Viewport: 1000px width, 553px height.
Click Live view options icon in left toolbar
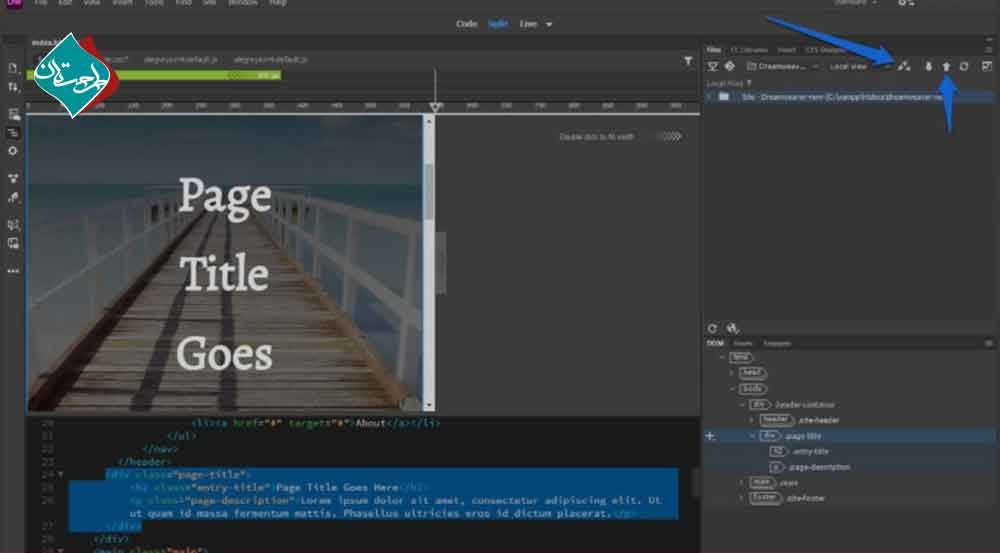13,114
